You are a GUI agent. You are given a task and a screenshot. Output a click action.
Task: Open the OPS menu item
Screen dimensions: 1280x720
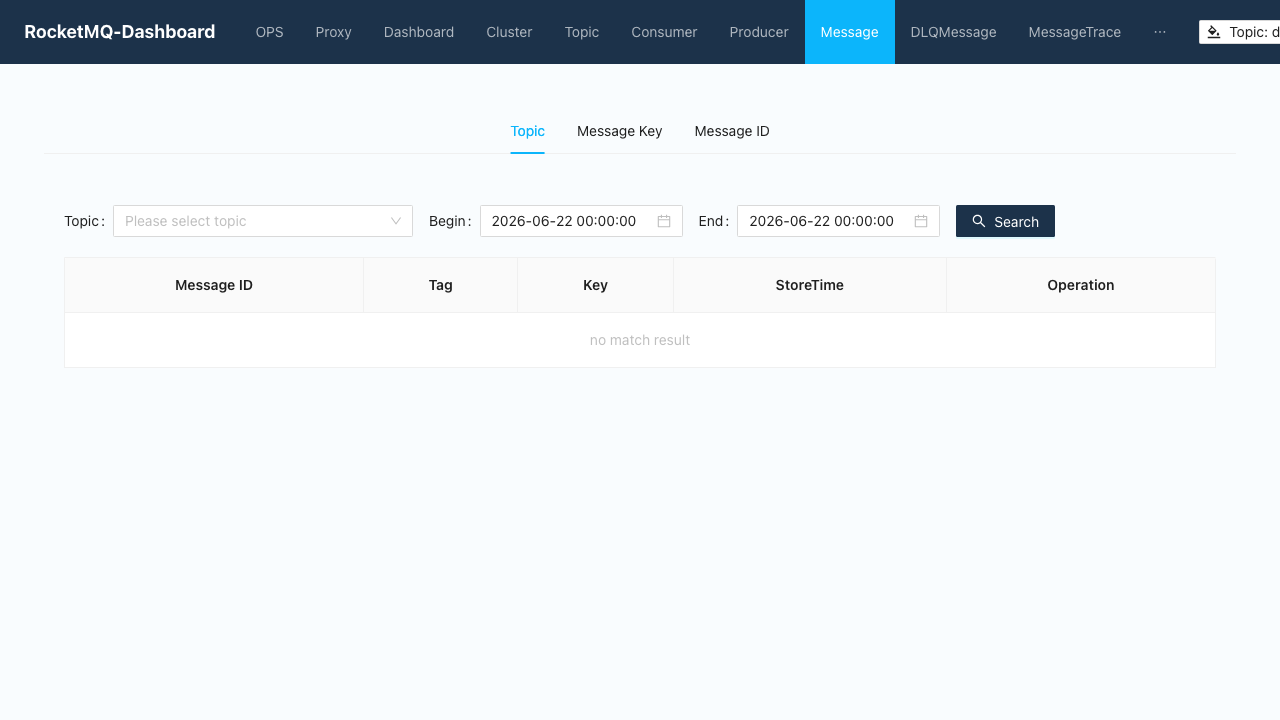click(x=269, y=32)
